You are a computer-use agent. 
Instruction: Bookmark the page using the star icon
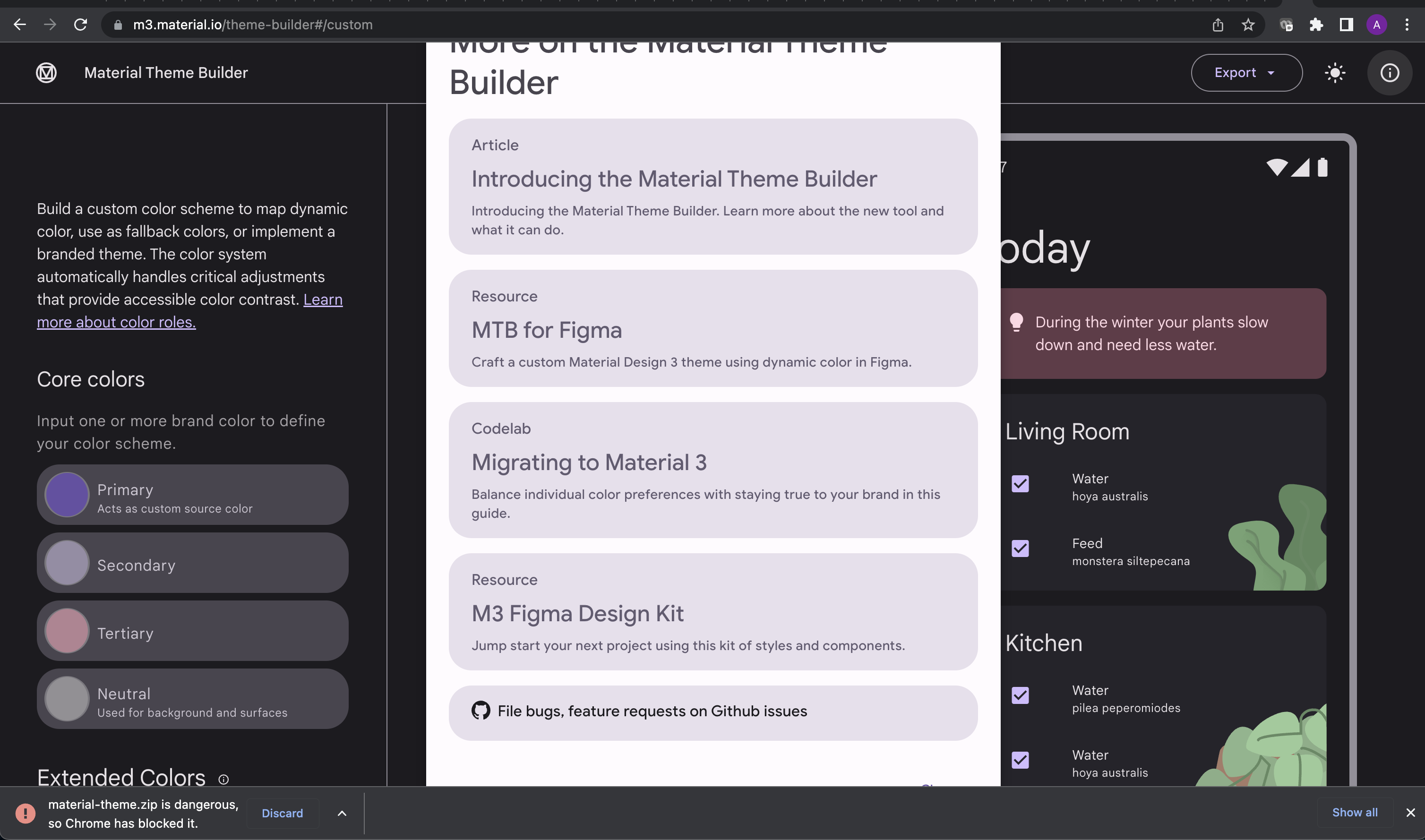1248,25
